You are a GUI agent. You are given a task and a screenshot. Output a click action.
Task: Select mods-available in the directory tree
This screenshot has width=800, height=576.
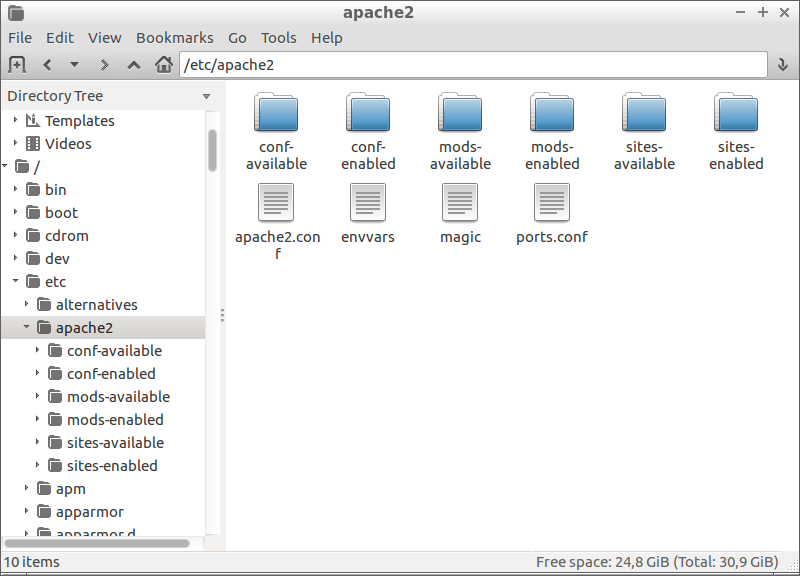click(118, 396)
